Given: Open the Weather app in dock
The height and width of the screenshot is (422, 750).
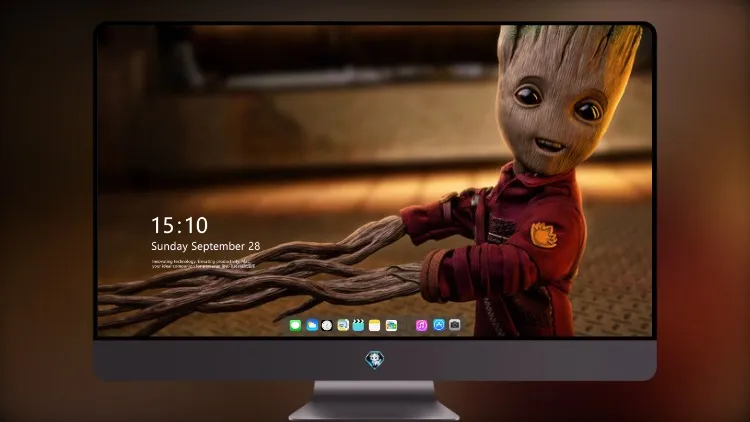Looking at the screenshot, I should pos(312,325).
